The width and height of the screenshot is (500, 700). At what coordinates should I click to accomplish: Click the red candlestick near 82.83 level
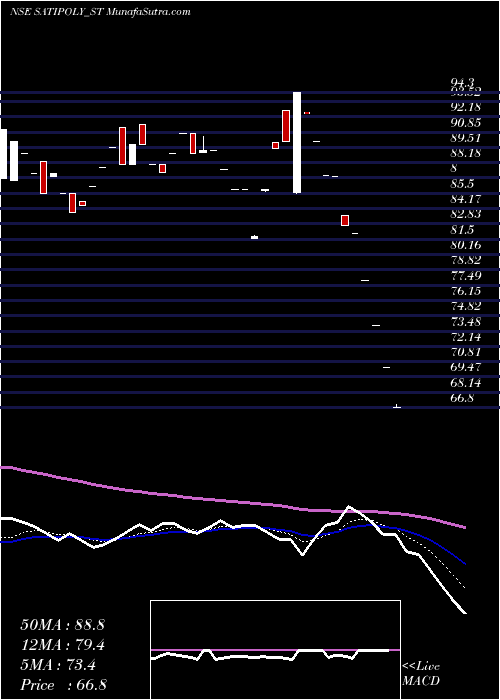[x=345, y=221]
